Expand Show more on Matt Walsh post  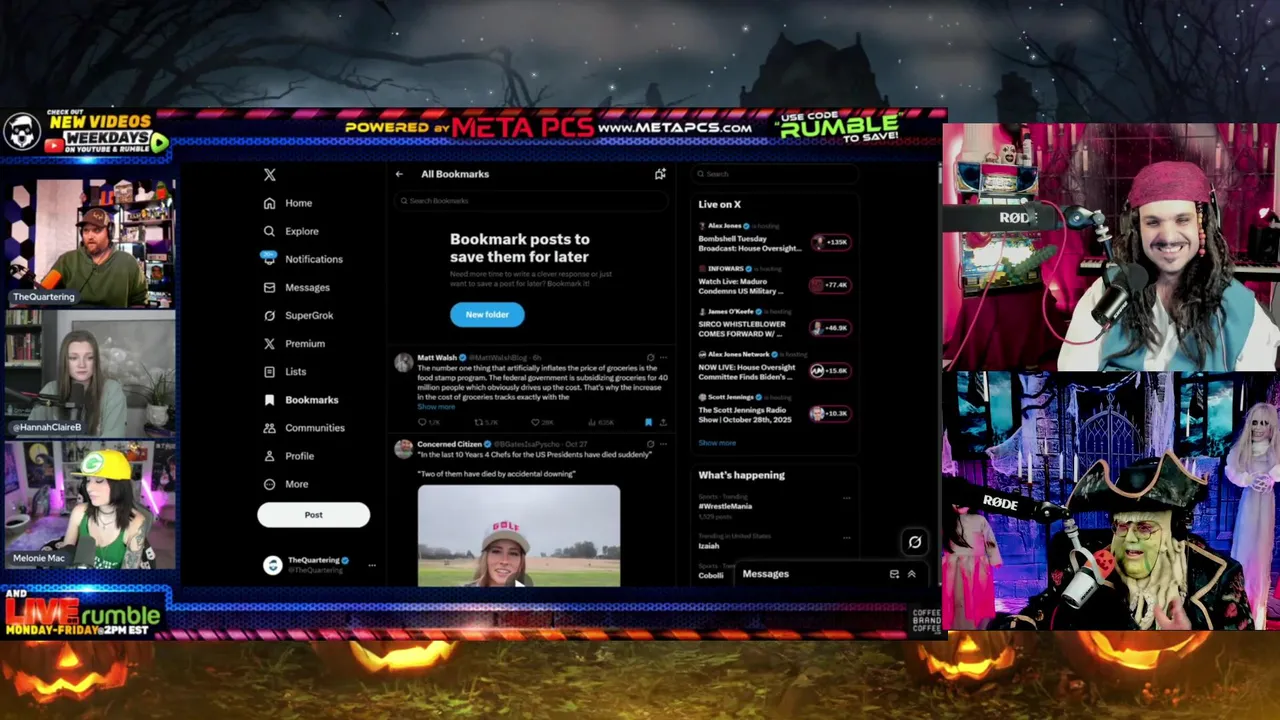(436, 407)
